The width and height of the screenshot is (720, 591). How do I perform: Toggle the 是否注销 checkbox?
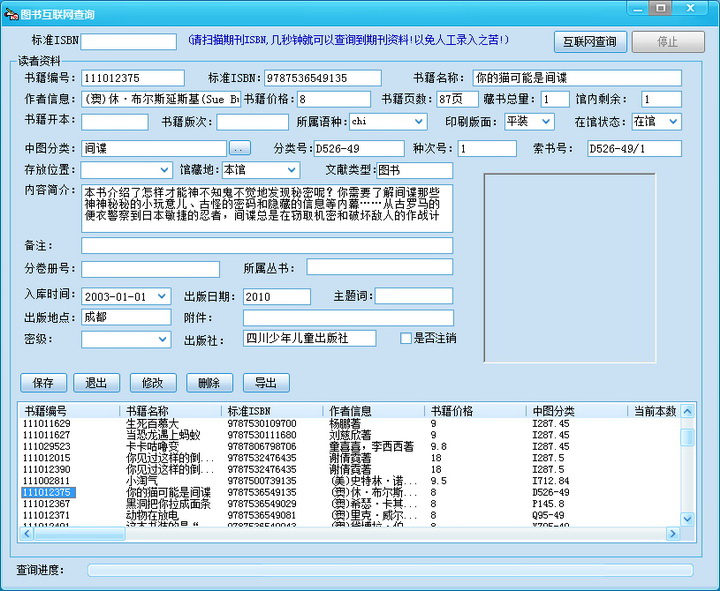[x=405, y=338]
